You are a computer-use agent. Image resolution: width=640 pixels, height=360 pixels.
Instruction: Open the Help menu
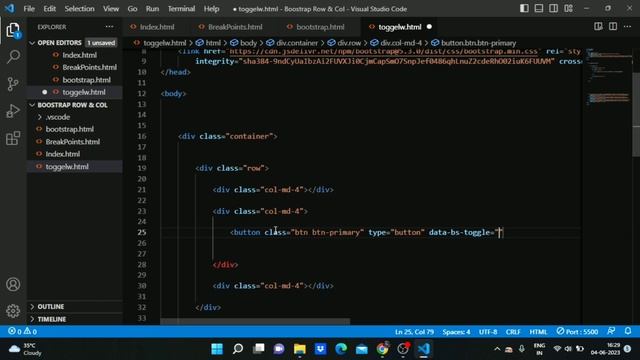211,9
